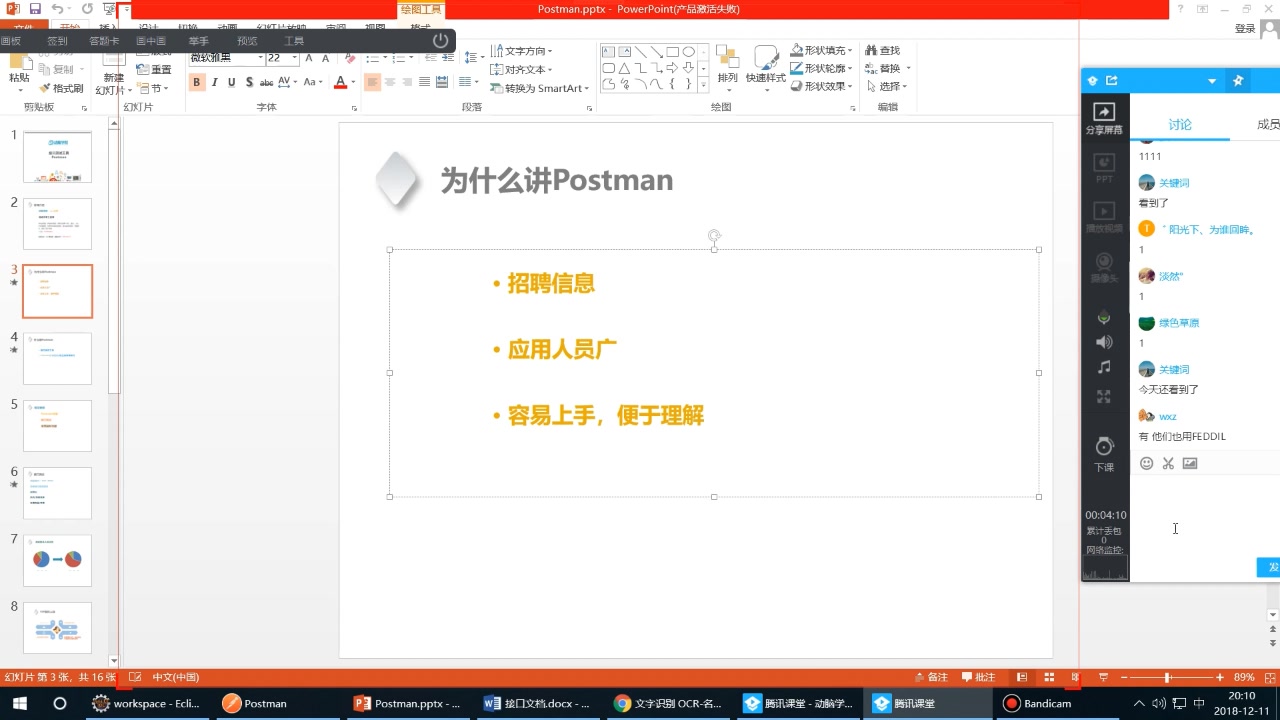Toggle italic formatting
Image resolution: width=1280 pixels, height=720 pixels.
point(214,82)
